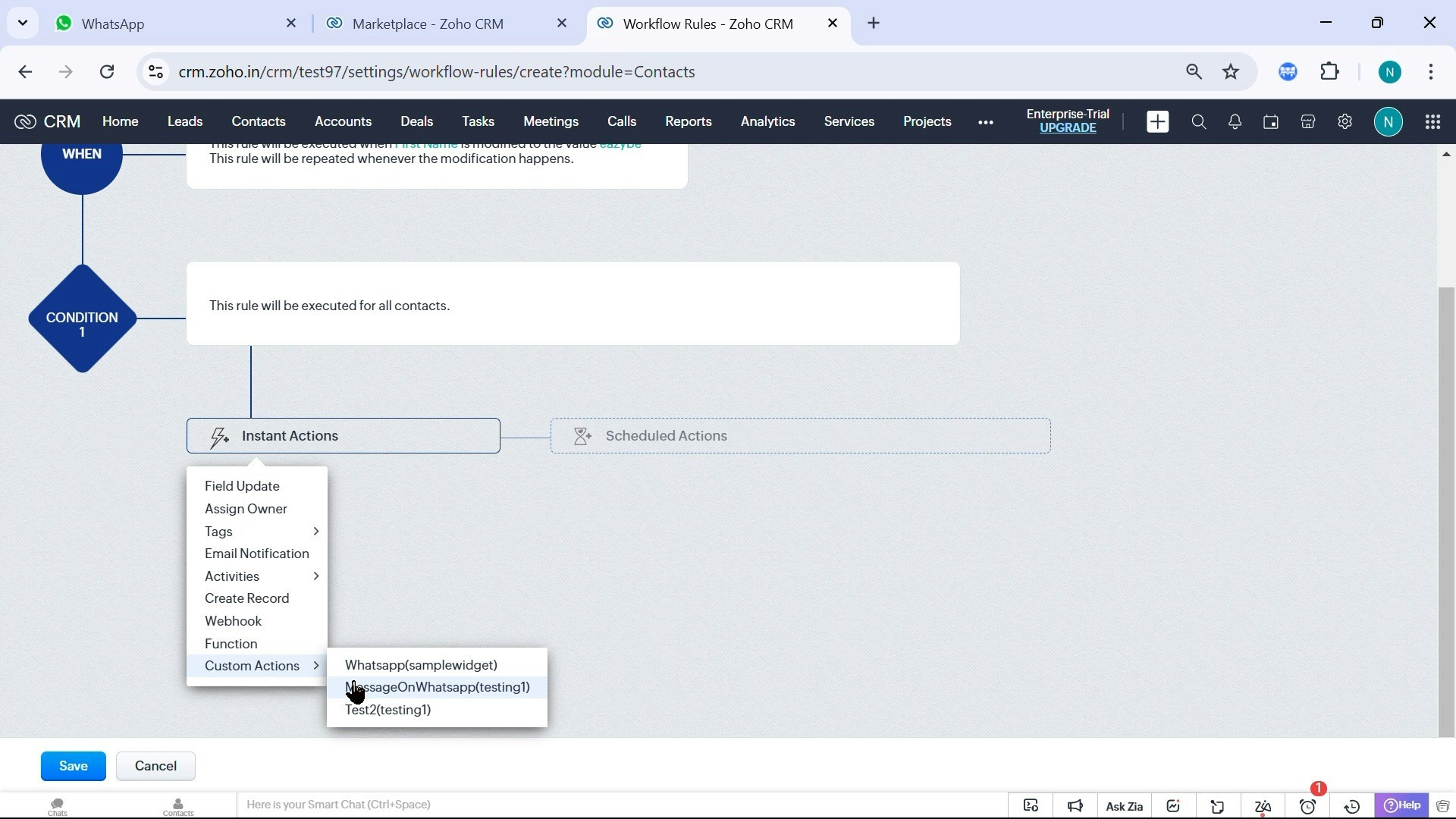Click the CRM header search icon

click(x=1198, y=122)
